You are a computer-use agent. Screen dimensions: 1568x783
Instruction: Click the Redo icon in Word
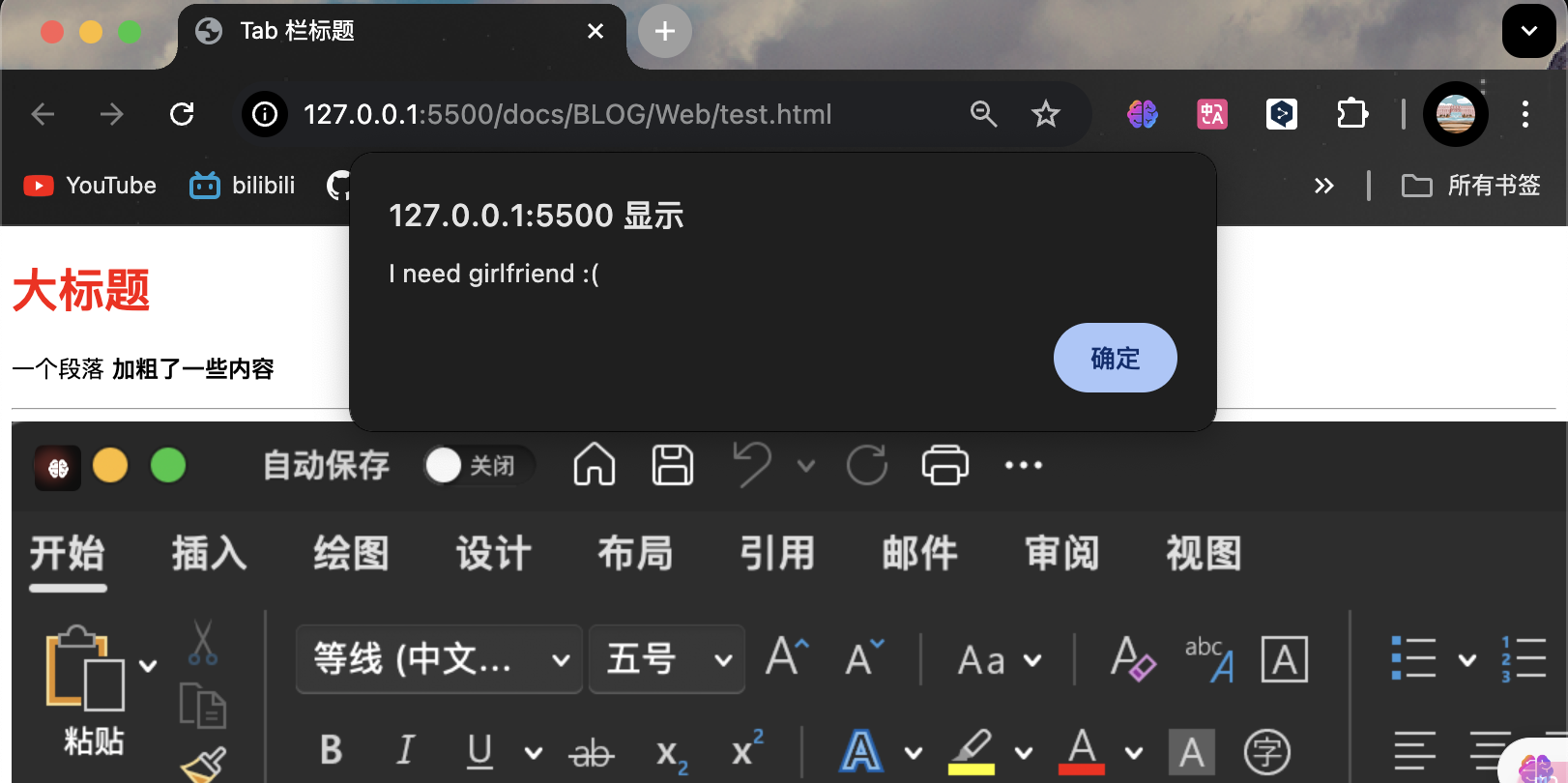[867, 465]
